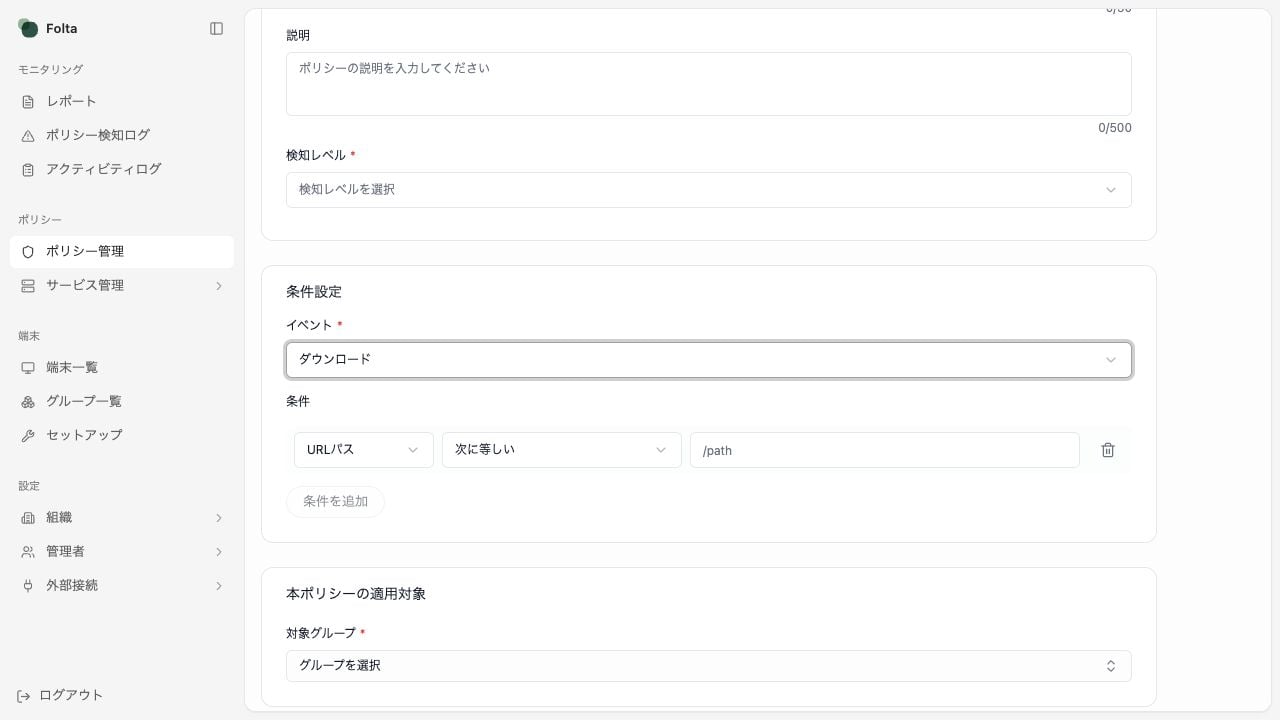Image resolution: width=1280 pixels, height=720 pixels.
Task: Click the 組織 building icon
Action: 28,518
